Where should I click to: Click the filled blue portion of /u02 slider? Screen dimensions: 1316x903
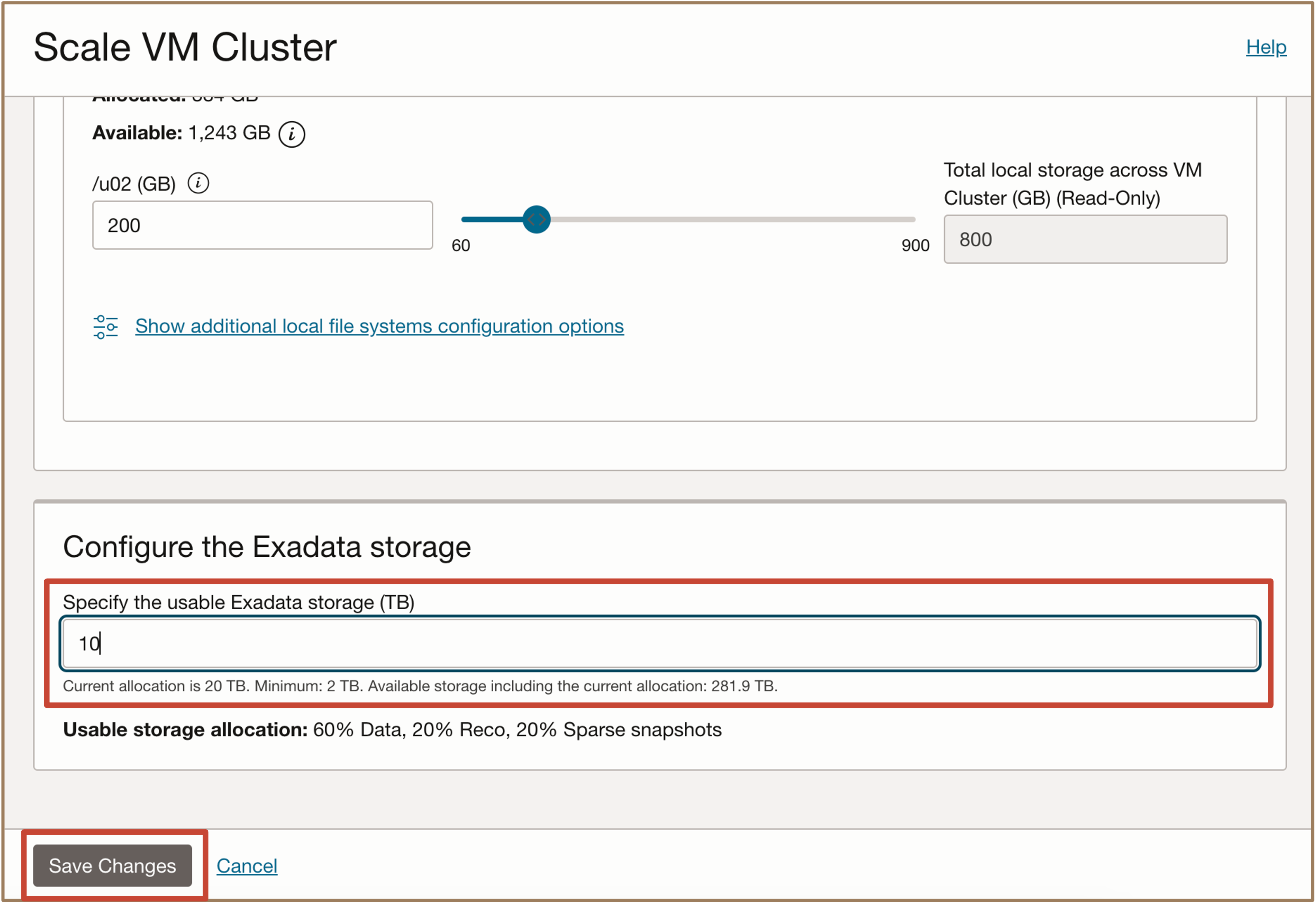492,220
